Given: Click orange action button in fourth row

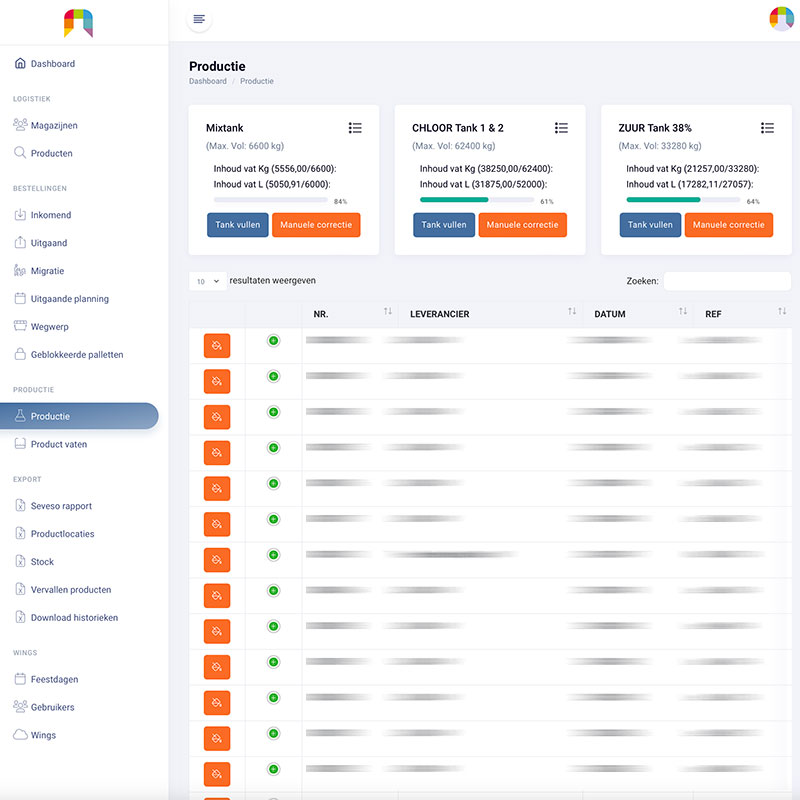Looking at the screenshot, I should (217, 453).
